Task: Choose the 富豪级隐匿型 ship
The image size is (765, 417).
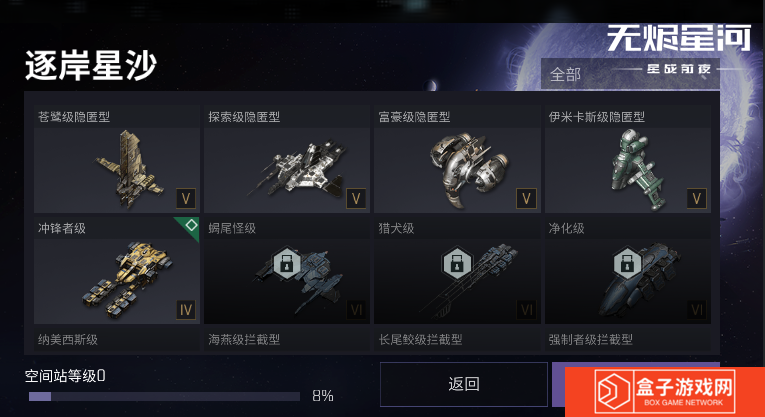Action: (457, 159)
